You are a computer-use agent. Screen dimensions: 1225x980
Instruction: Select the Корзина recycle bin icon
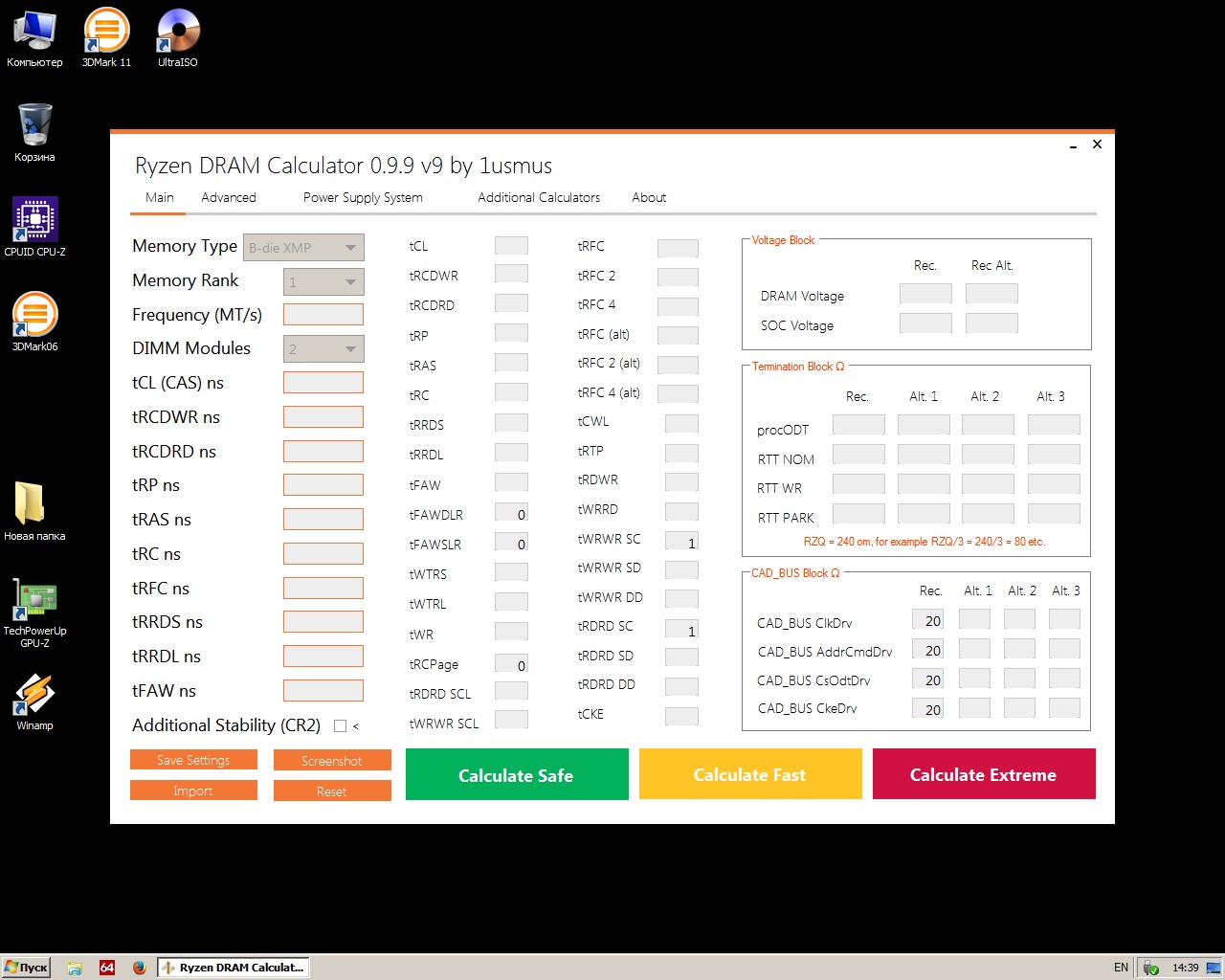click(34, 133)
